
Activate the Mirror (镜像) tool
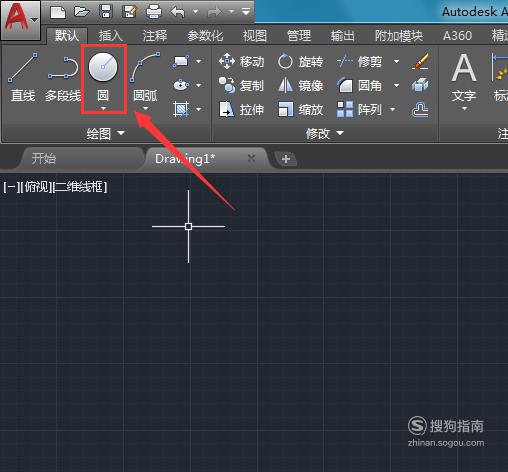click(300, 86)
